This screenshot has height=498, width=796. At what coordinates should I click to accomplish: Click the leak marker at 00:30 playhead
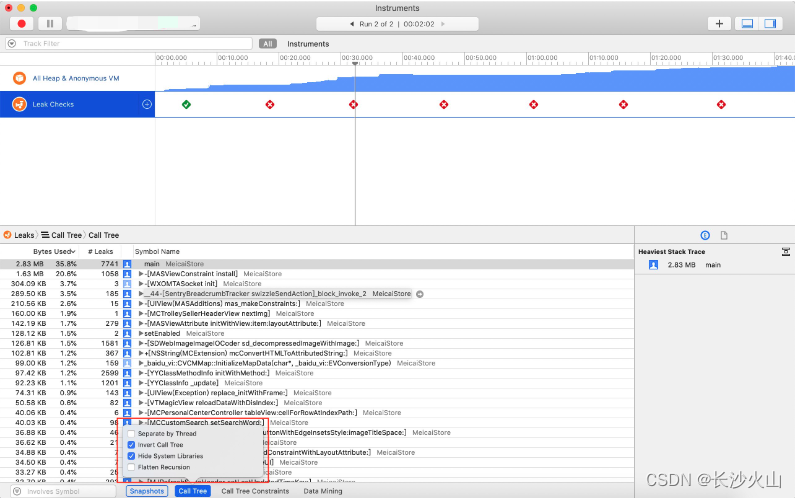point(353,105)
